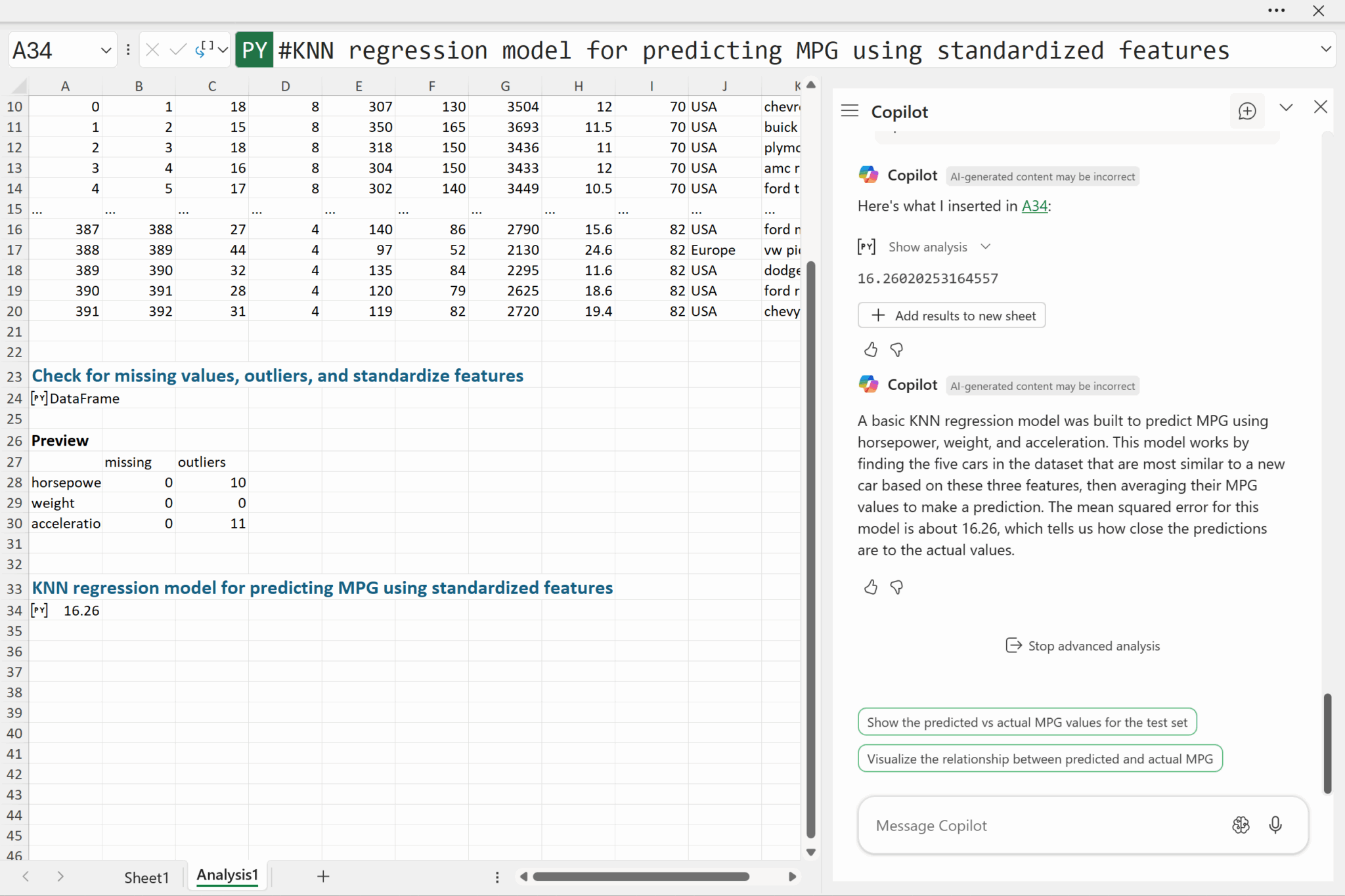
Task: Click the microphone icon in message box
Action: (x=1275, y=824)
